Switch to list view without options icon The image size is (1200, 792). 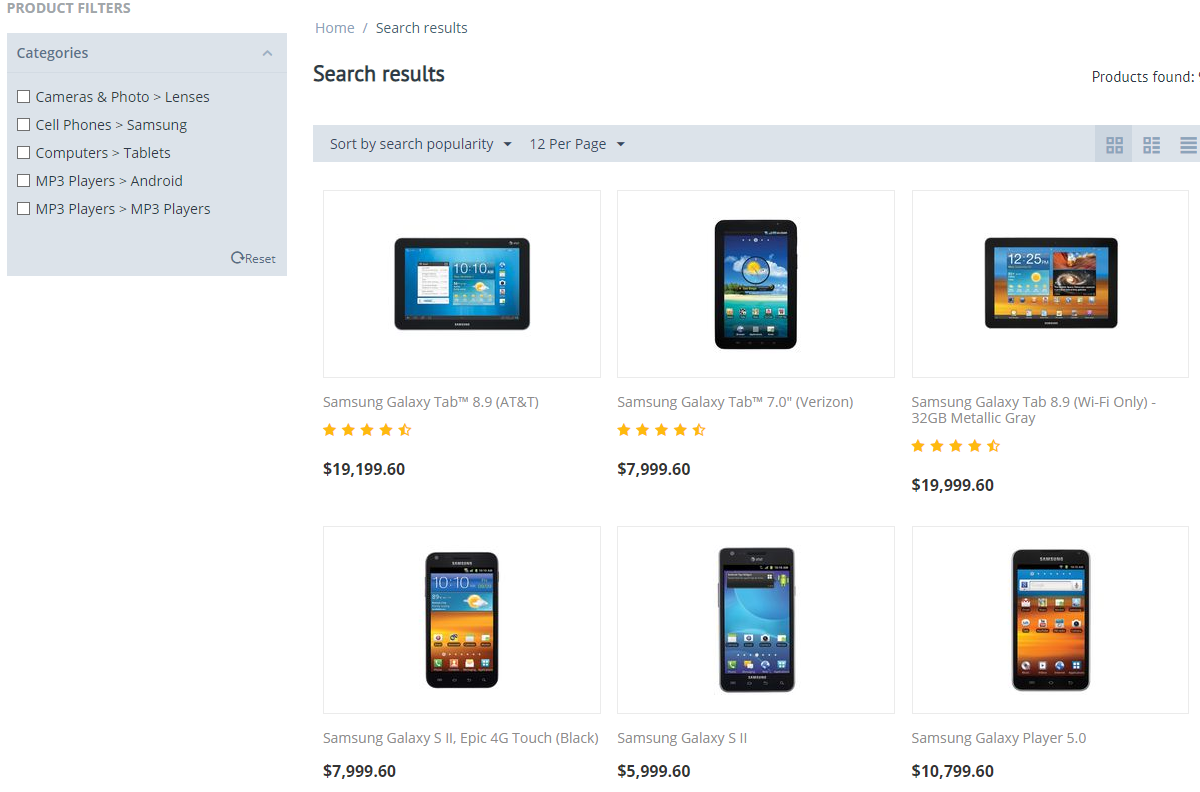pos(1152,145)
